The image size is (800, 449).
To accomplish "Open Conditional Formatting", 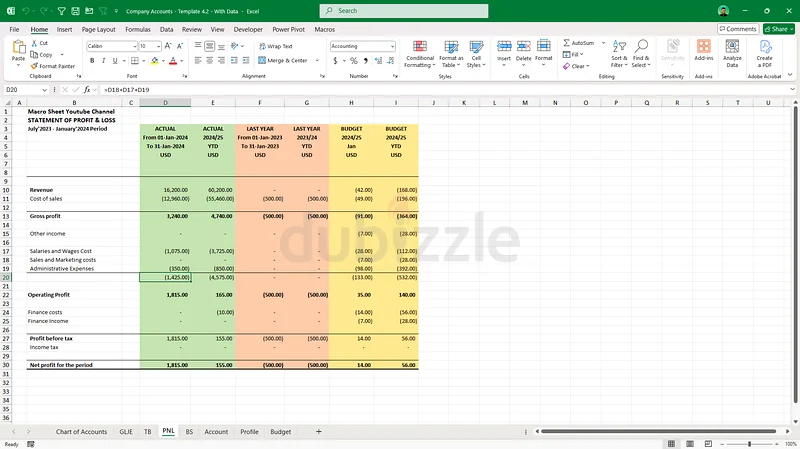I will click(419, 54).
